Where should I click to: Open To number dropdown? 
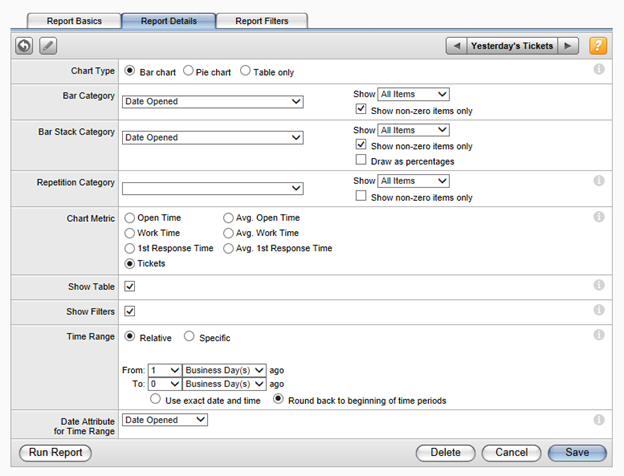[165, 384]
